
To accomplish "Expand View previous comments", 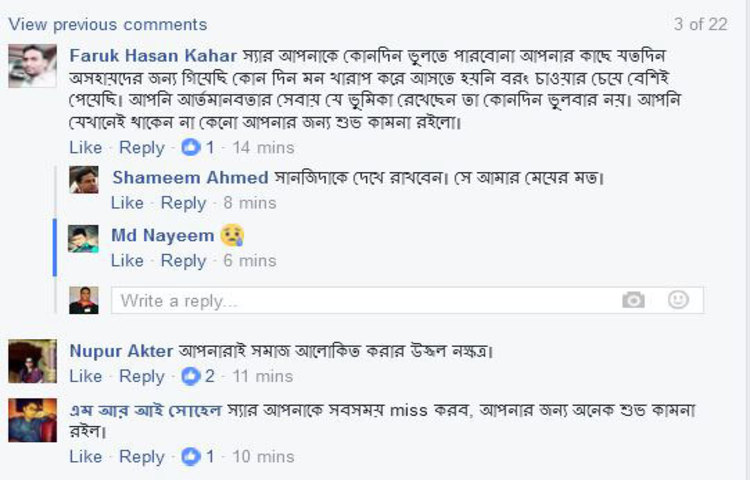I will coord(107,24).
